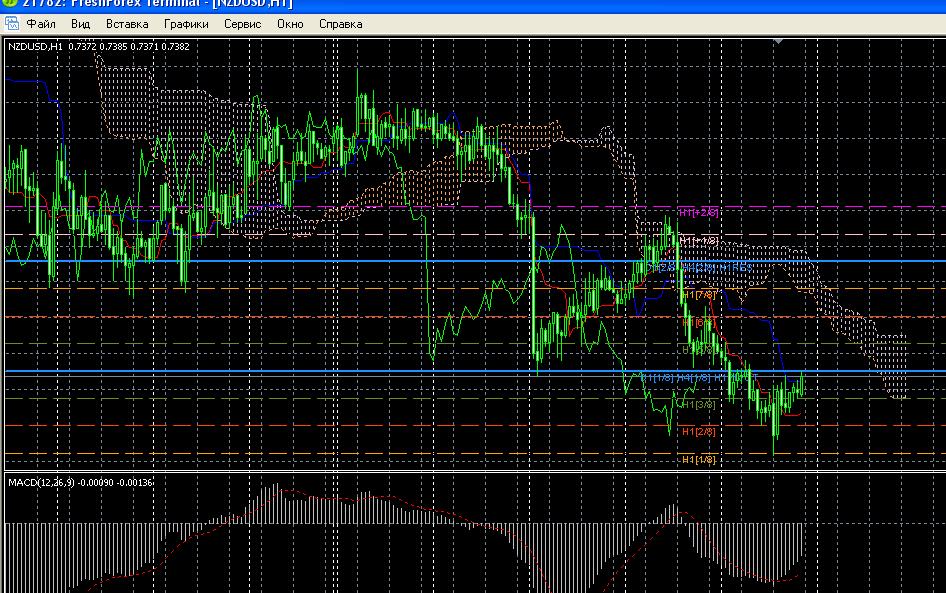Select the H1[1/8] bottom level label
This screenshot has width=946, height=593.
[698, 459]
